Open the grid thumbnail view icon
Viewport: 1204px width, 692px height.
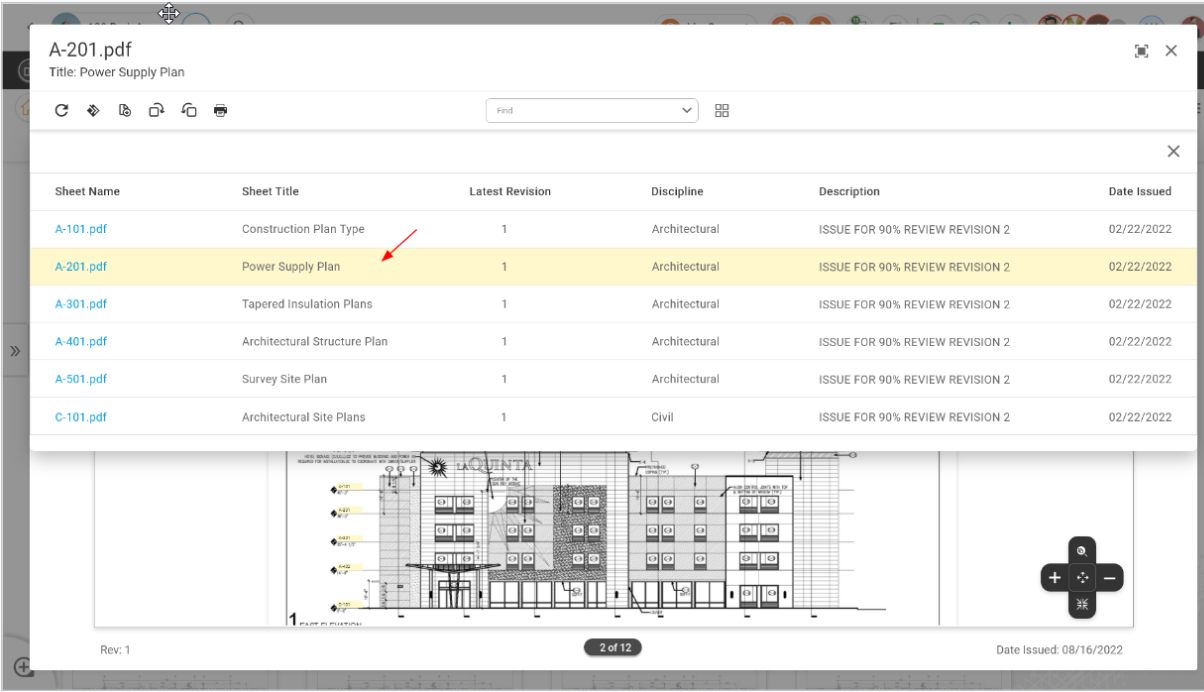722,110
